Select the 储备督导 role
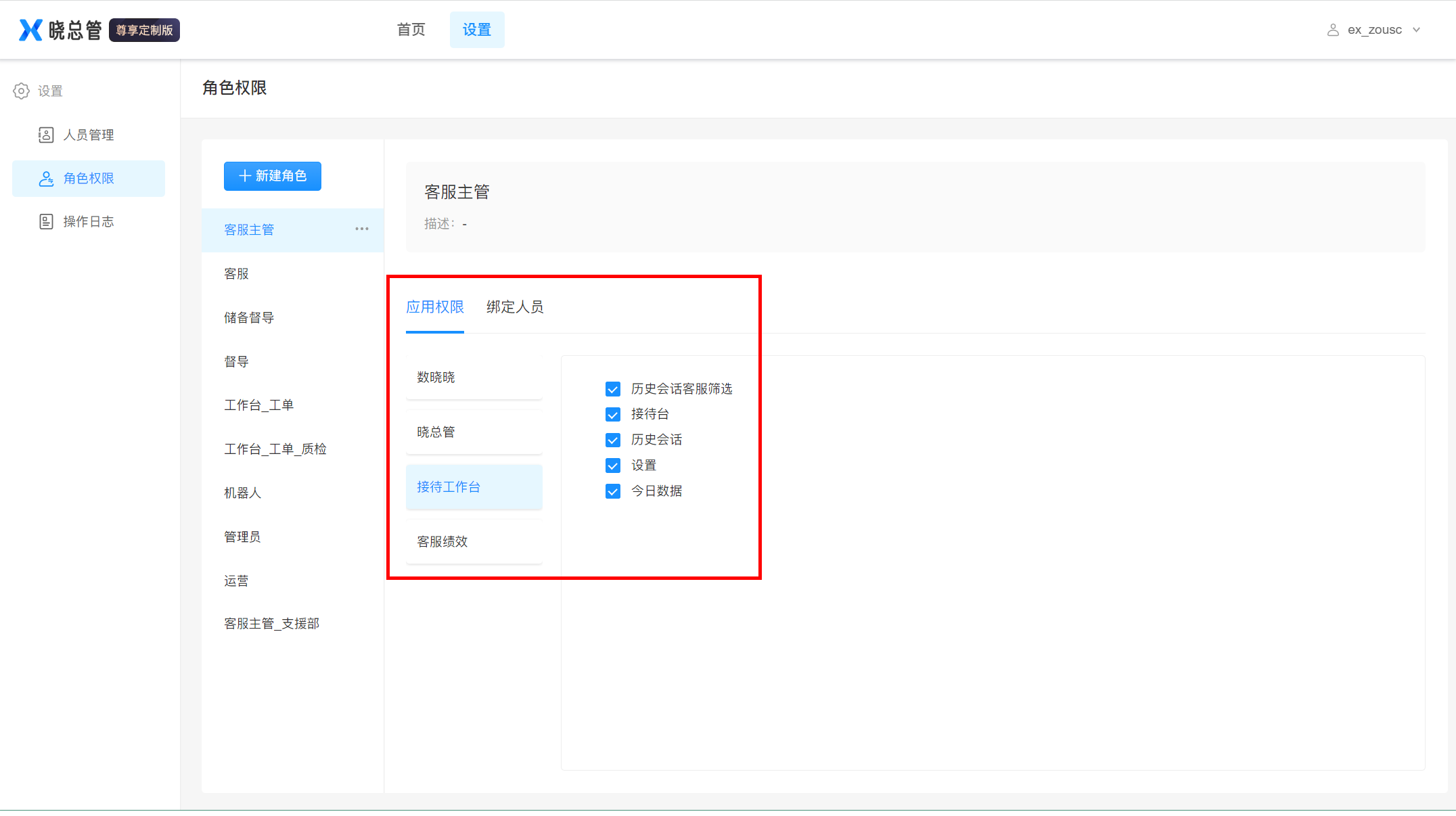The width and height of the screenshot is (1456, 816). coord(292,317)
